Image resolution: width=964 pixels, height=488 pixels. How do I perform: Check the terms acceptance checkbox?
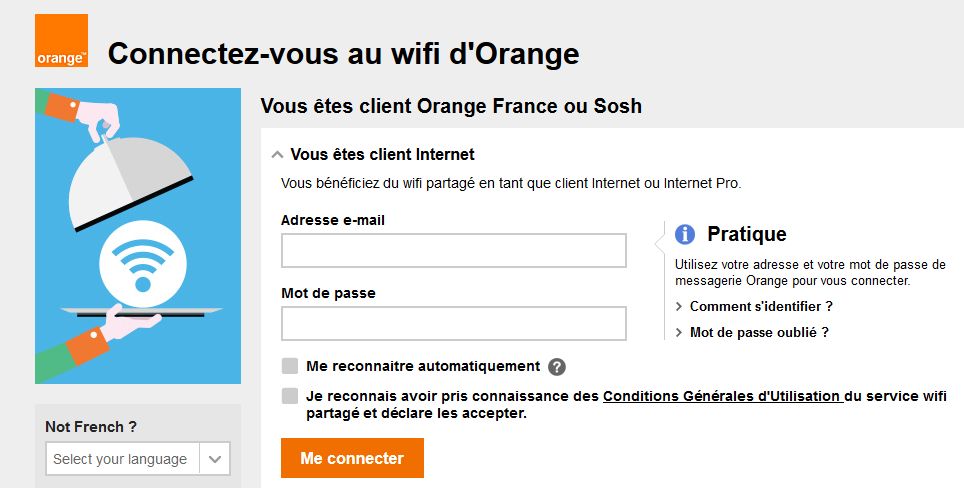[290, 396]
